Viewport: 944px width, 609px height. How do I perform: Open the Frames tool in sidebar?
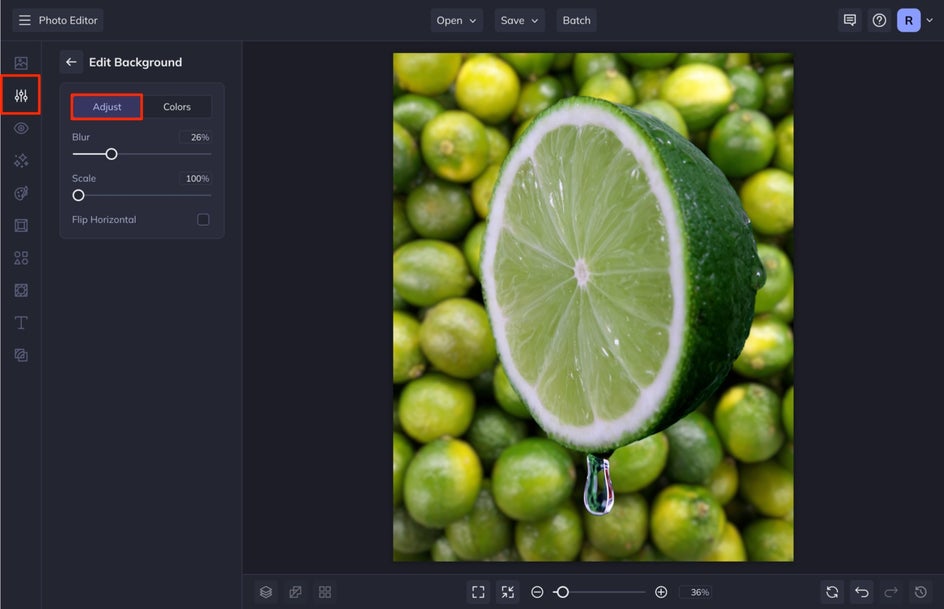(21, 226)
